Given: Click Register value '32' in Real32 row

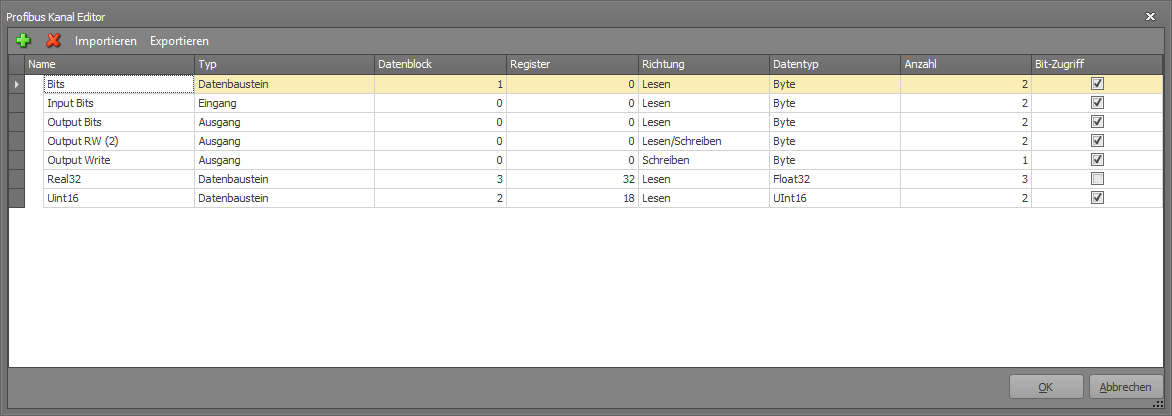Looking at the screenshot, I should click(573, 178).
